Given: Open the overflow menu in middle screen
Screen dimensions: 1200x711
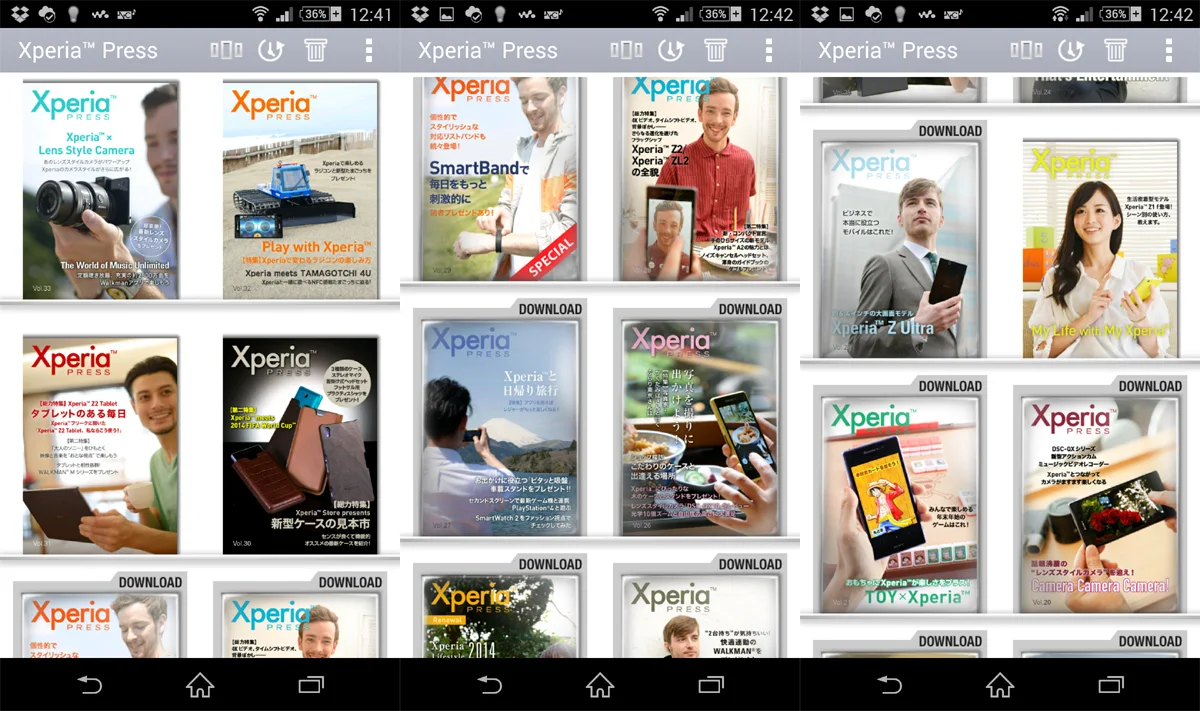Looking at the screenshot, I should coord(769,50).
